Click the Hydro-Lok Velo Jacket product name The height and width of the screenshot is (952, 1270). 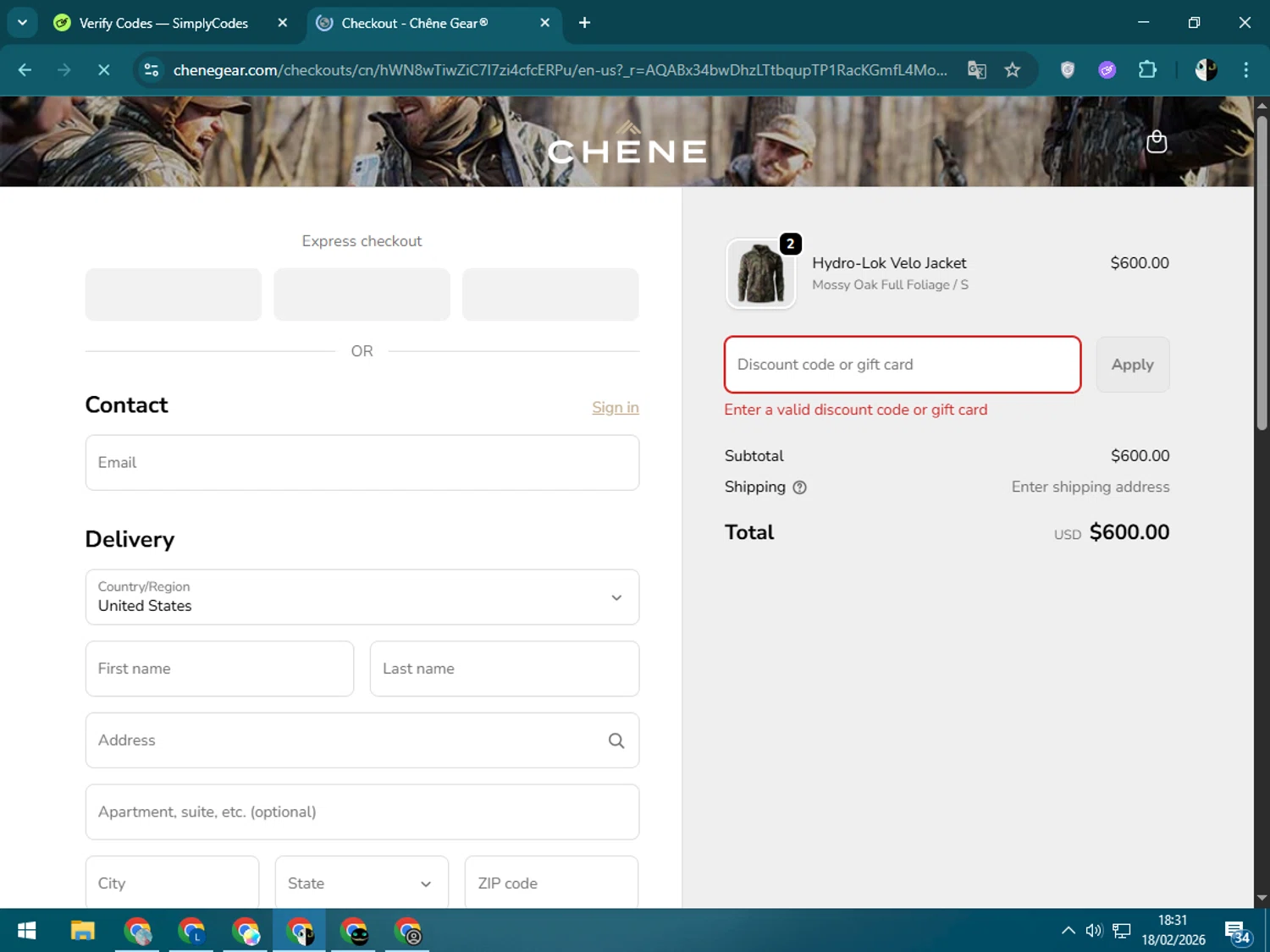click(x=889, y=263)
